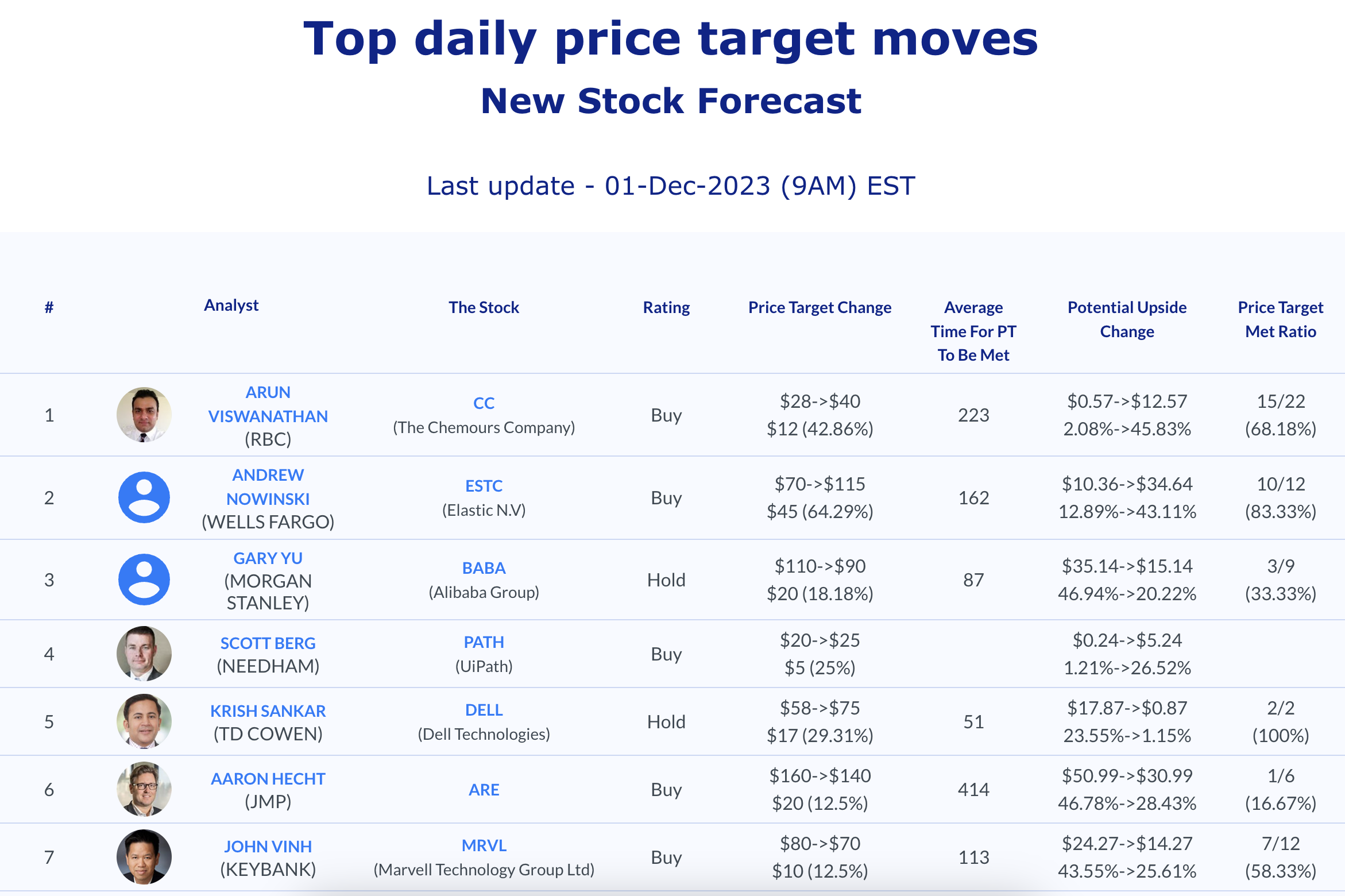This screenshot has width=1345, height=896.
Task: Click the Price Target Change column header
Action: pos(820,308)
